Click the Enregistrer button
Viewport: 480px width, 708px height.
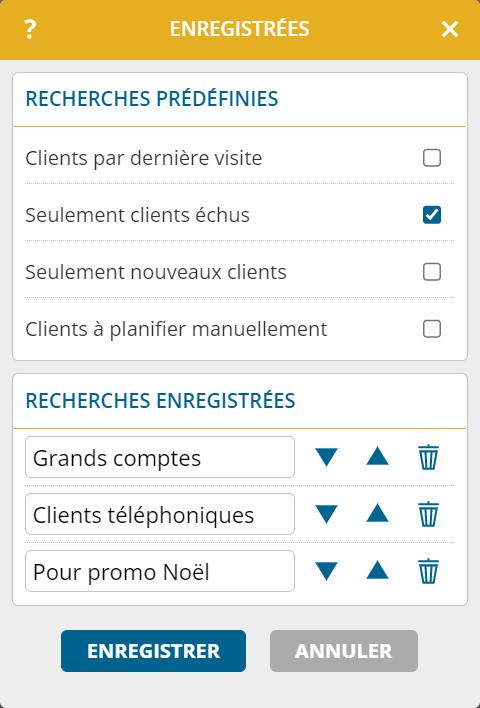point(154,651)
